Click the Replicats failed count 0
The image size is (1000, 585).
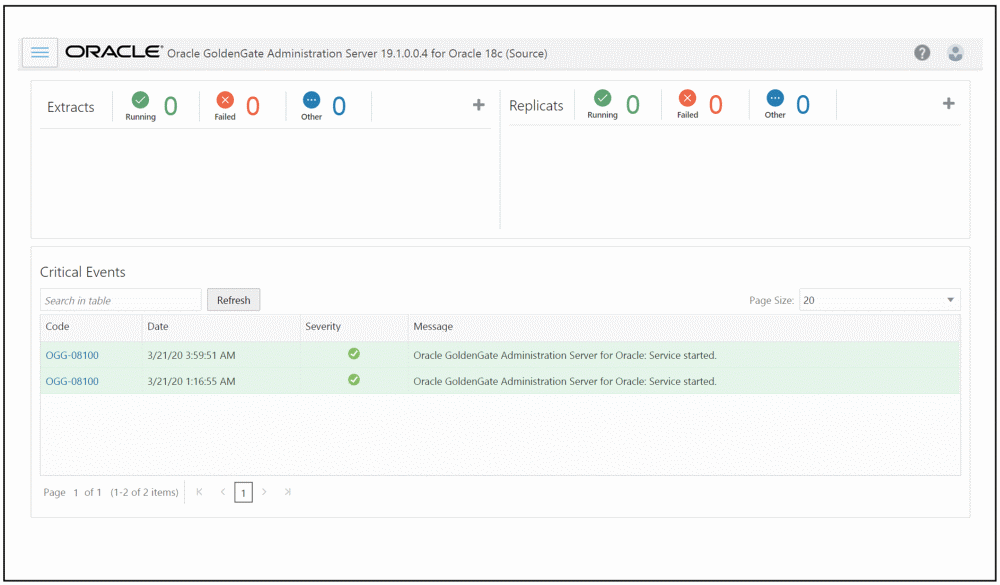point(716,105)
